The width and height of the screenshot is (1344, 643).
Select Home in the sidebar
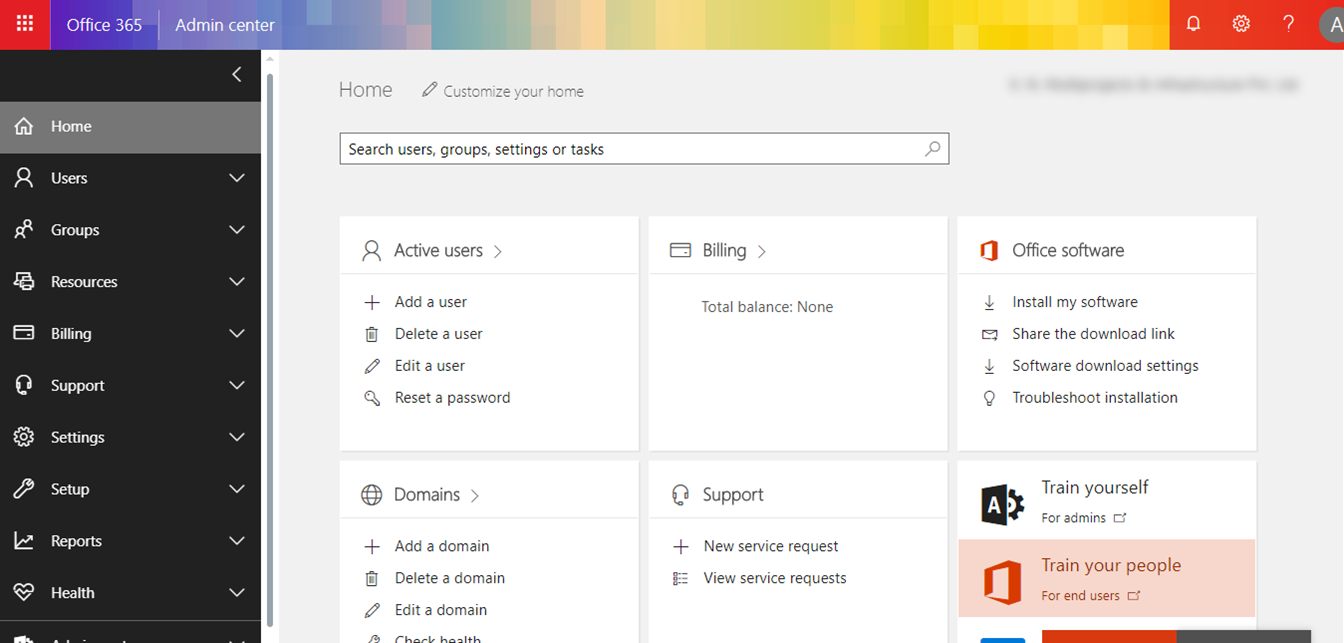[x=71, y=126]
